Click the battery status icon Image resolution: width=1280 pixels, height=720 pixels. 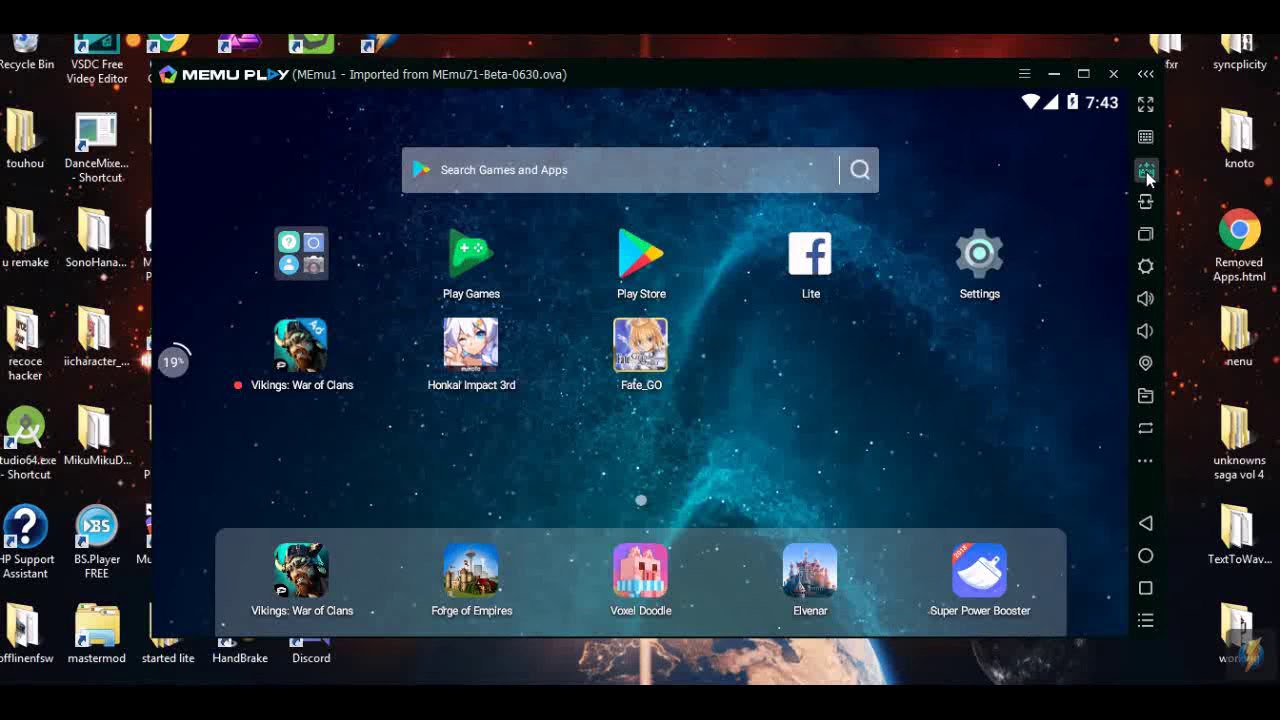pyautogui.click(x=1073, y=102)
